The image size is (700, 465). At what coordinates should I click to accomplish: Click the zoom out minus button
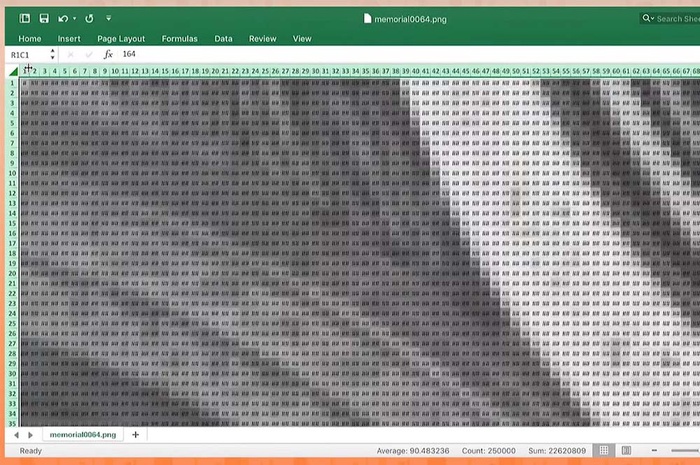654,450
